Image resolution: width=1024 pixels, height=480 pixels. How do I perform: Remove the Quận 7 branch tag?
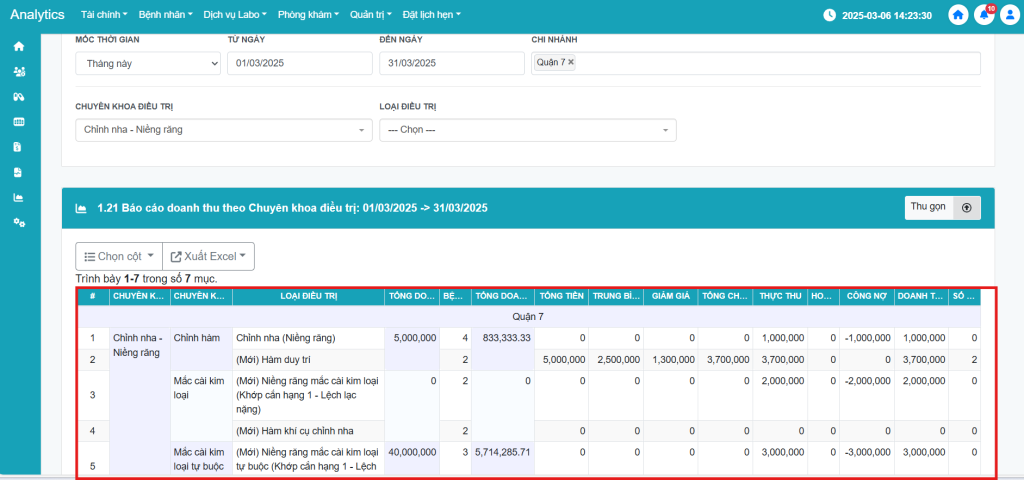pyautogui.click(x=571, y=62)
